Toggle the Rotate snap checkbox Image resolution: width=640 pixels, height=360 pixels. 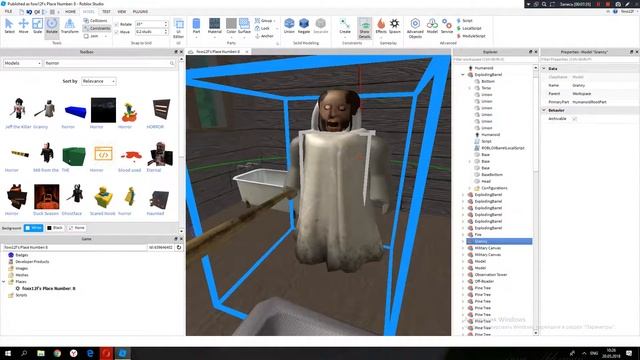116,24
